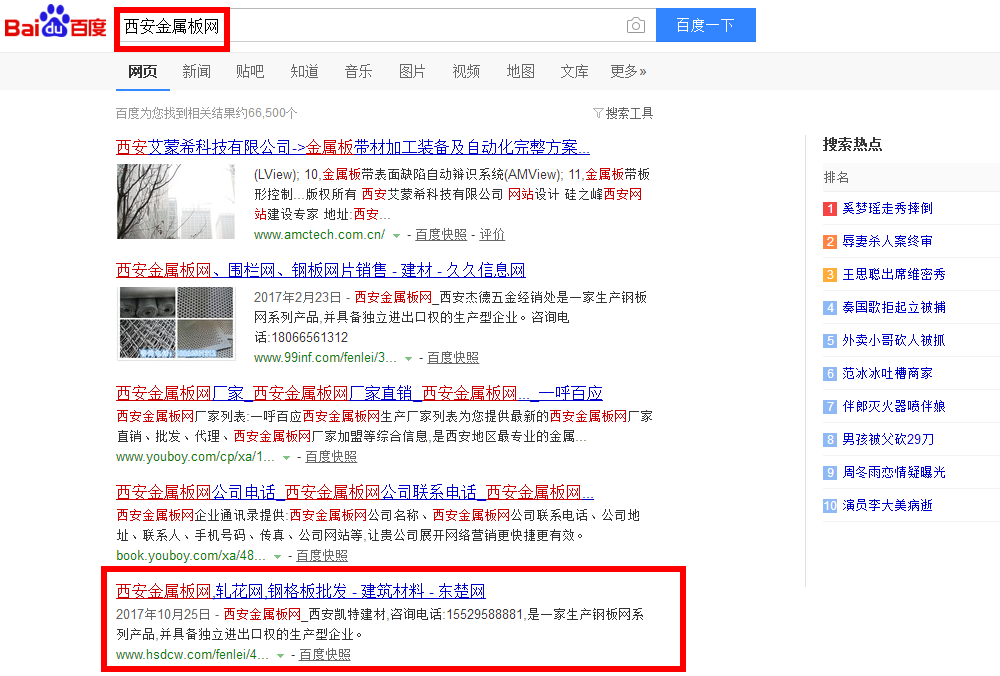Click the Baidu logo
Image resolution: width=1000 pixels, height=676 pixels.
coord(55,22)
